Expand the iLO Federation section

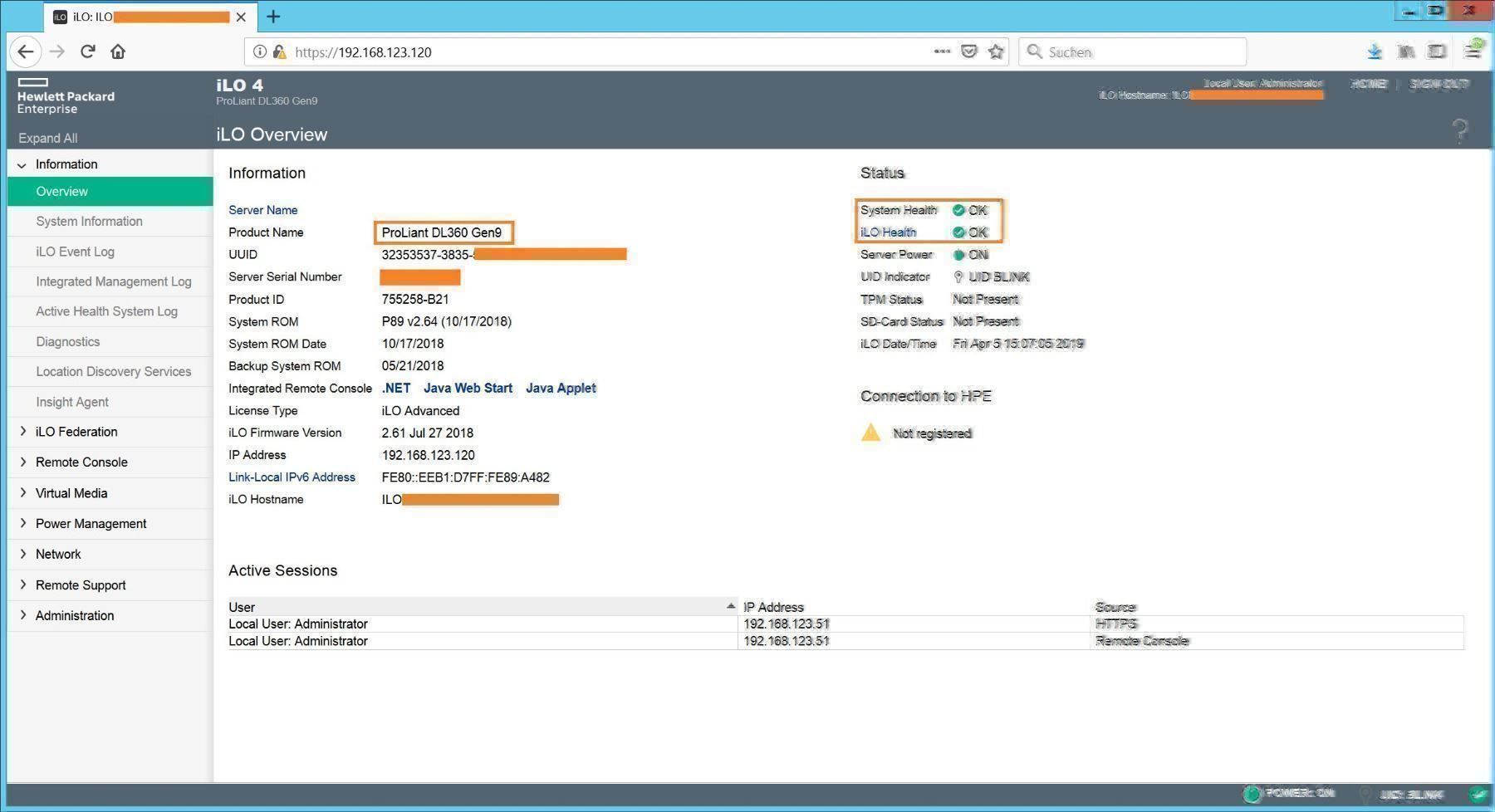click(x=22, y=431)
